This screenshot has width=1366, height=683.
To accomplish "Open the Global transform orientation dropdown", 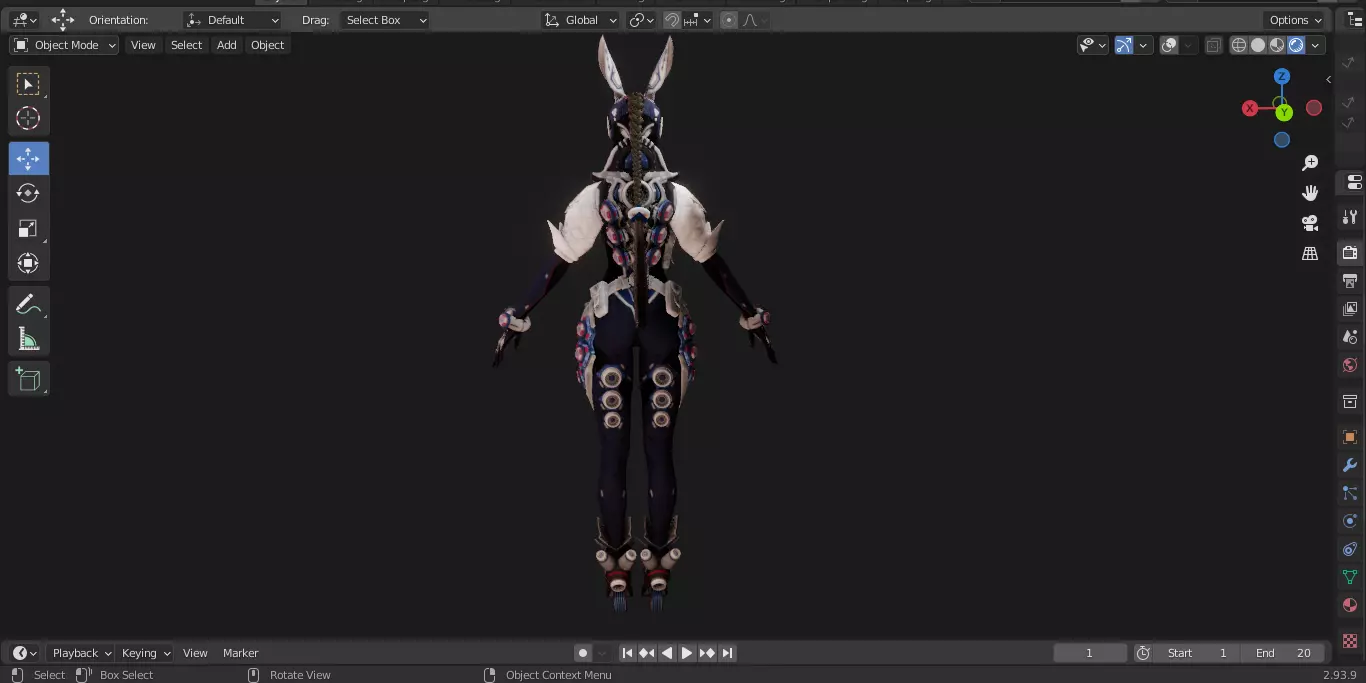I will pyautogui.click(x=581, y=20).
